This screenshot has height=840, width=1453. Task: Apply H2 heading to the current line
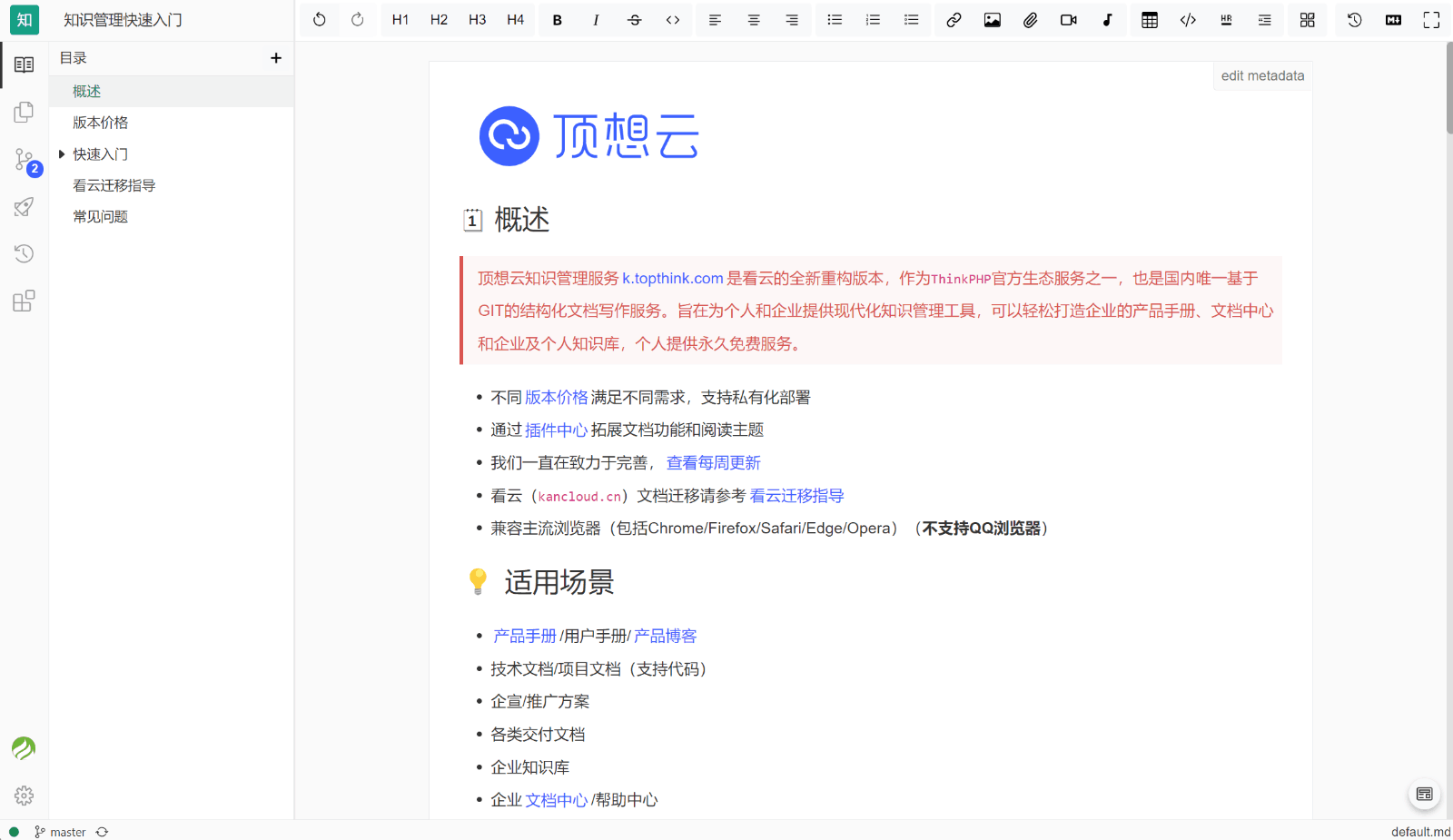coord(439,19)
